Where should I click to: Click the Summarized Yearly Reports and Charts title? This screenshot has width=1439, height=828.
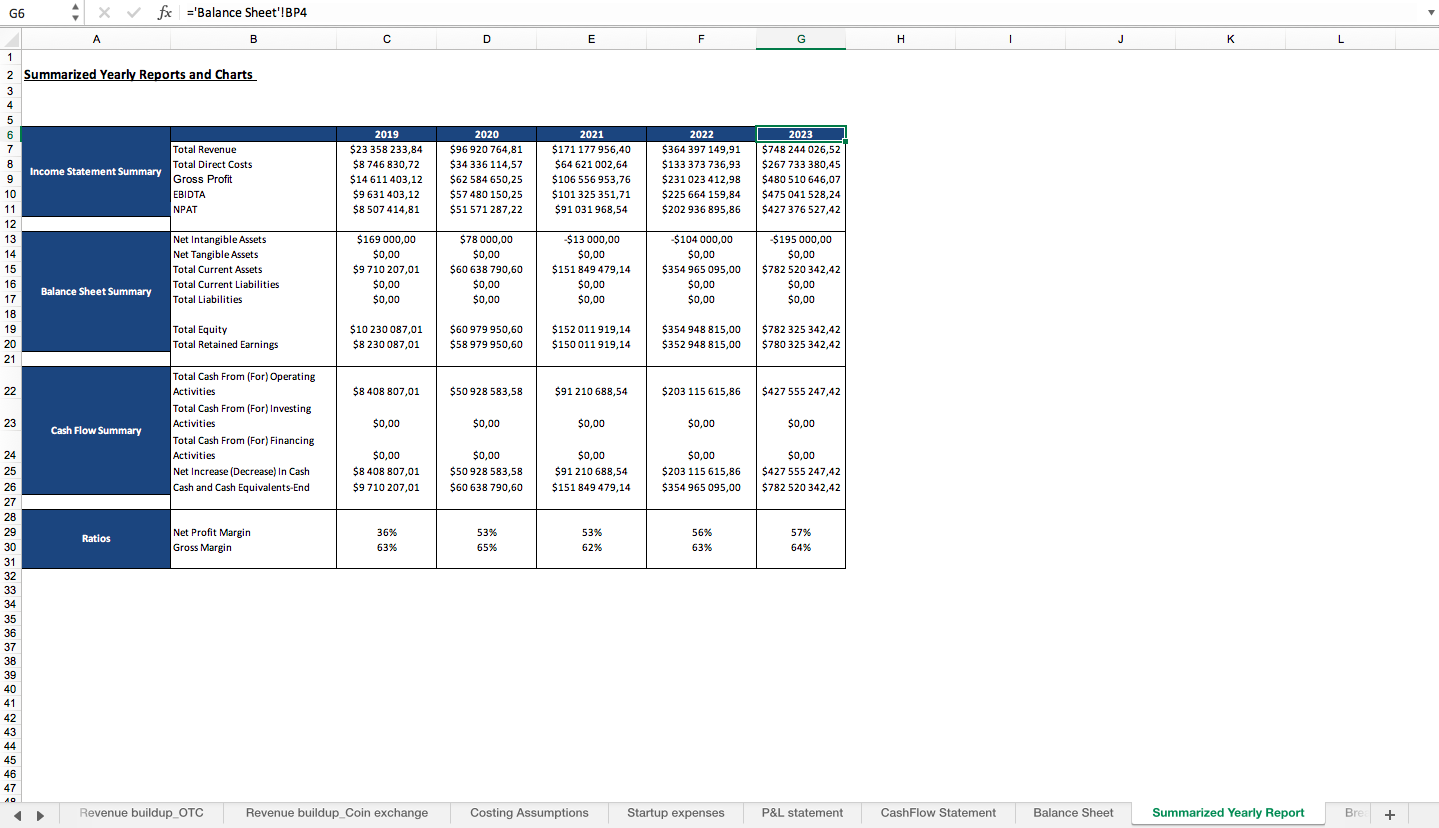coord(139,75)
